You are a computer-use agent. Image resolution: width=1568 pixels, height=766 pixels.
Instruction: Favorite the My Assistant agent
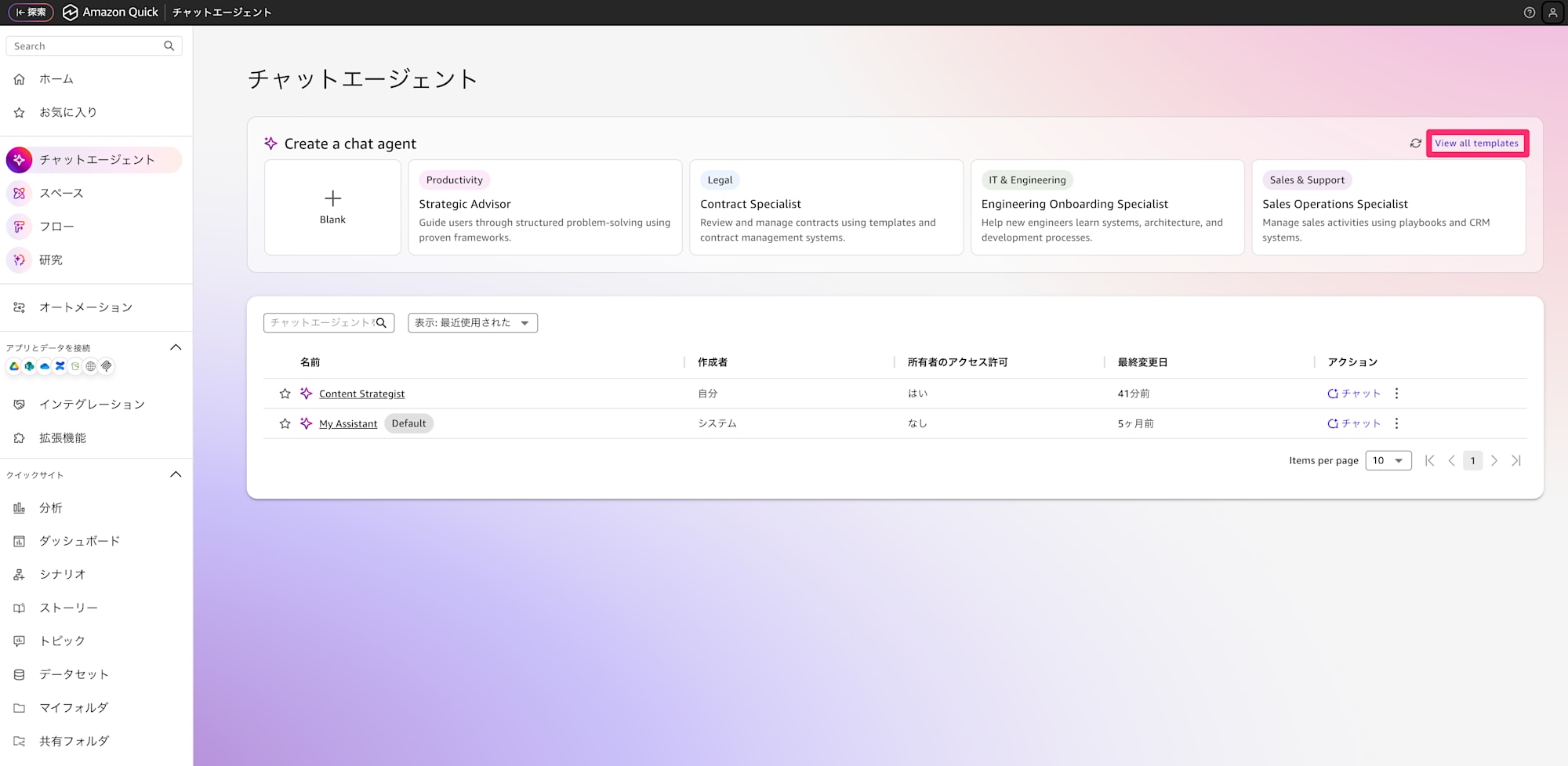point(285,423)
